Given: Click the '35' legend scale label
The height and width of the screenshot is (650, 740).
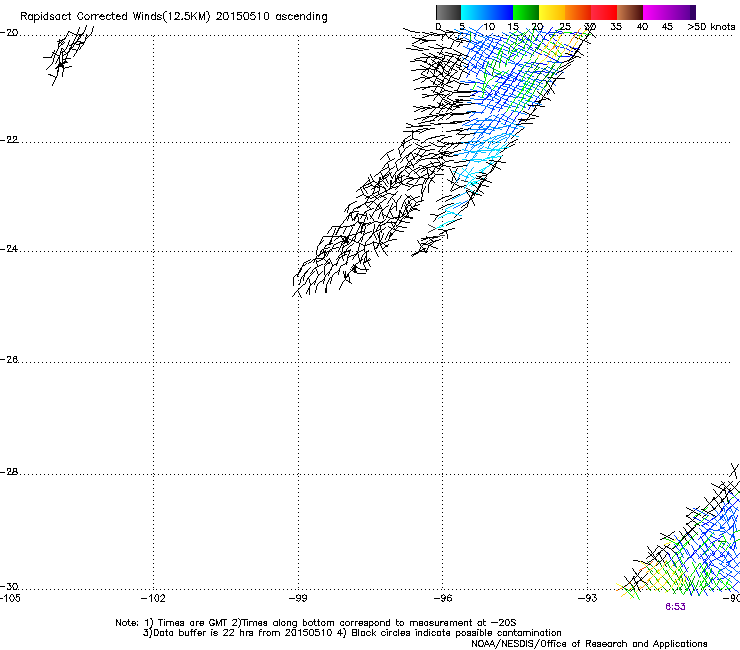Looking at the screenshot, I should click(616, 27).
